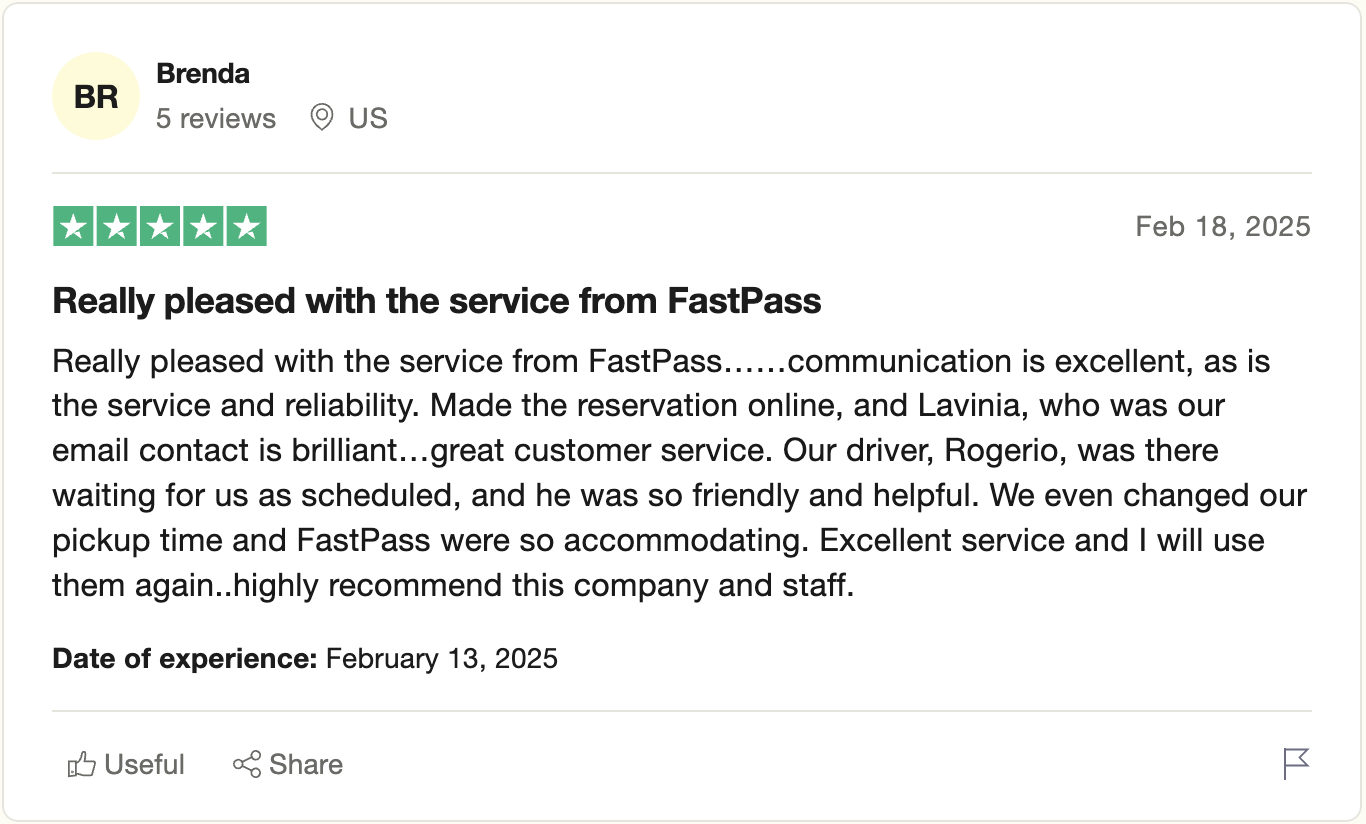Open Brenda's reviewer profile name
Viewport: 1366px width, 824px height.
203,74
